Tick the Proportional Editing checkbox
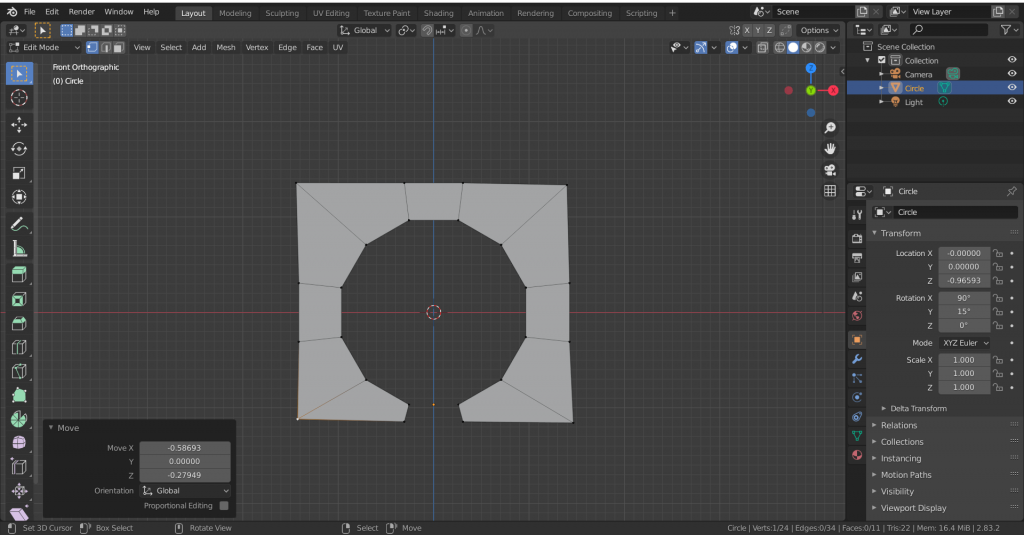 coord(224,506)
